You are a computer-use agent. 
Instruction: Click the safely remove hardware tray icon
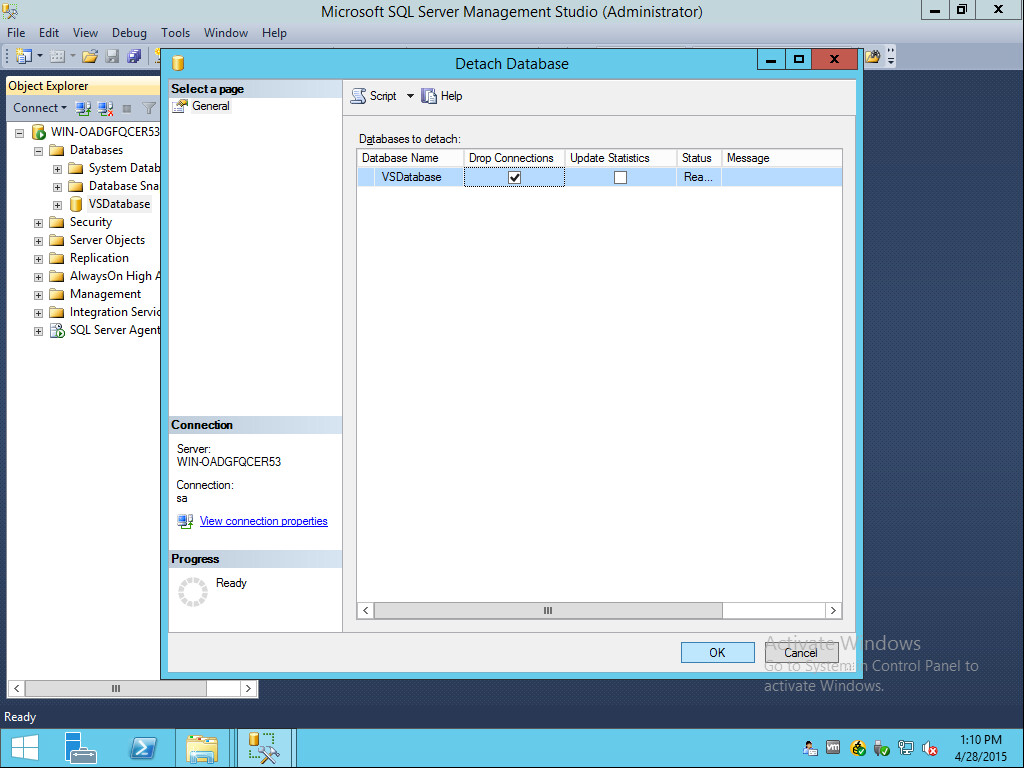point(882,748)
